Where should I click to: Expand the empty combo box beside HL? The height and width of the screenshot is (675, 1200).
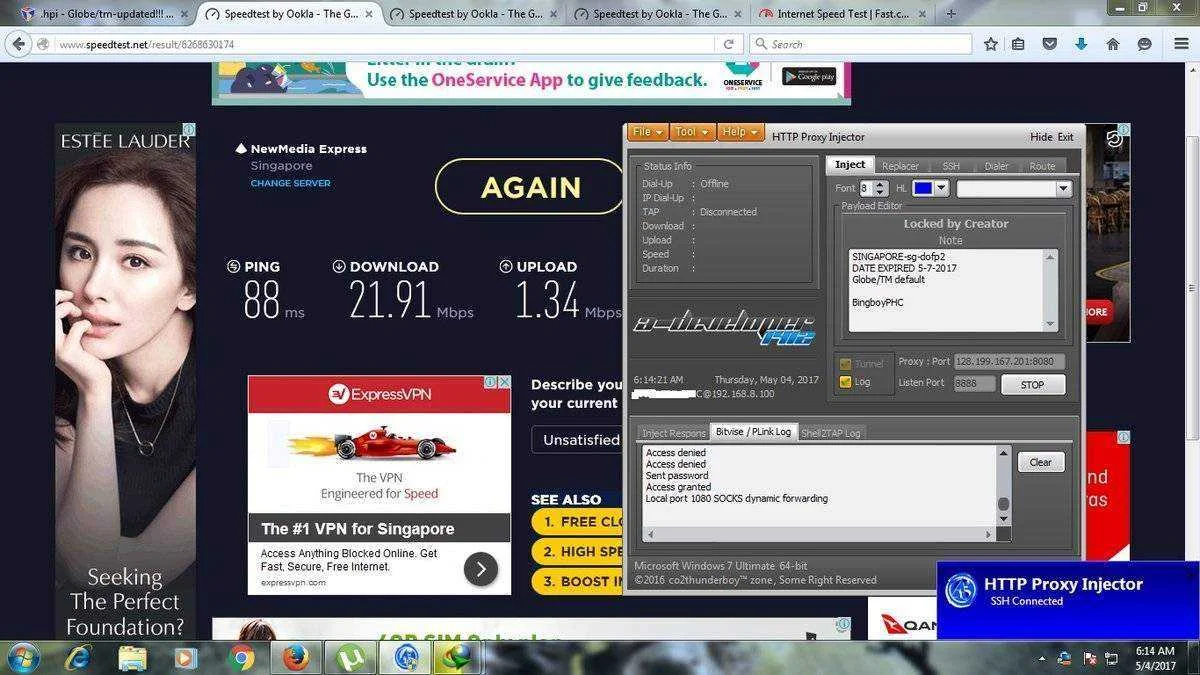[x=1014, y=188]
